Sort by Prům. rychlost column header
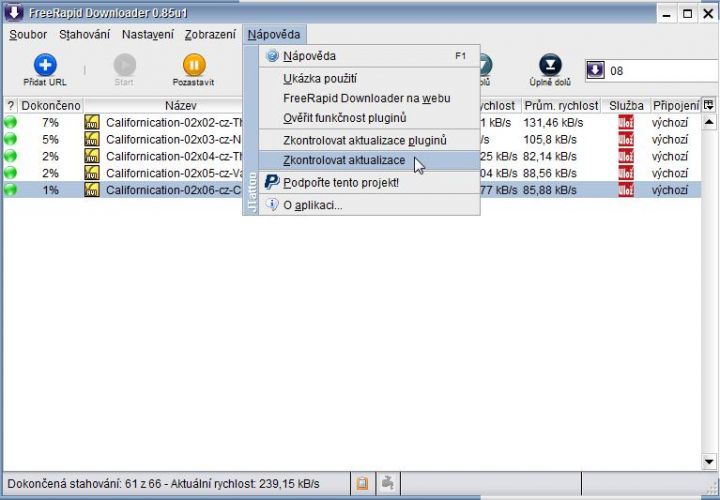 coord(561,106)
